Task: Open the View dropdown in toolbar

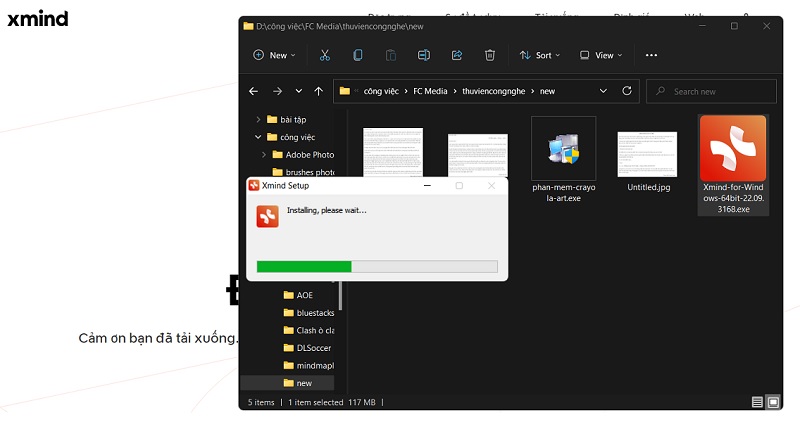Action: (601, 55)
